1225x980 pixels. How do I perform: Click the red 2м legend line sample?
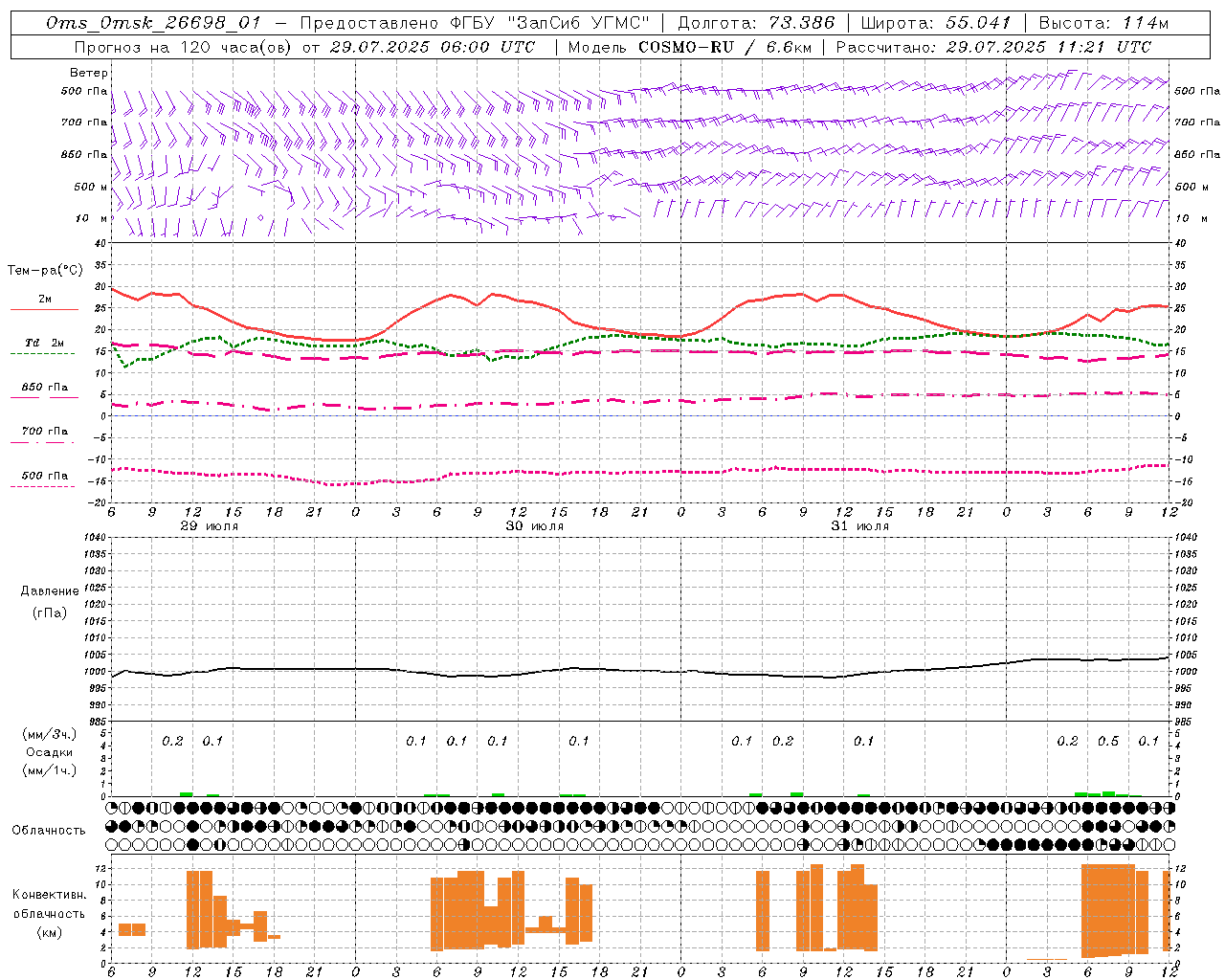coord(44,309)
